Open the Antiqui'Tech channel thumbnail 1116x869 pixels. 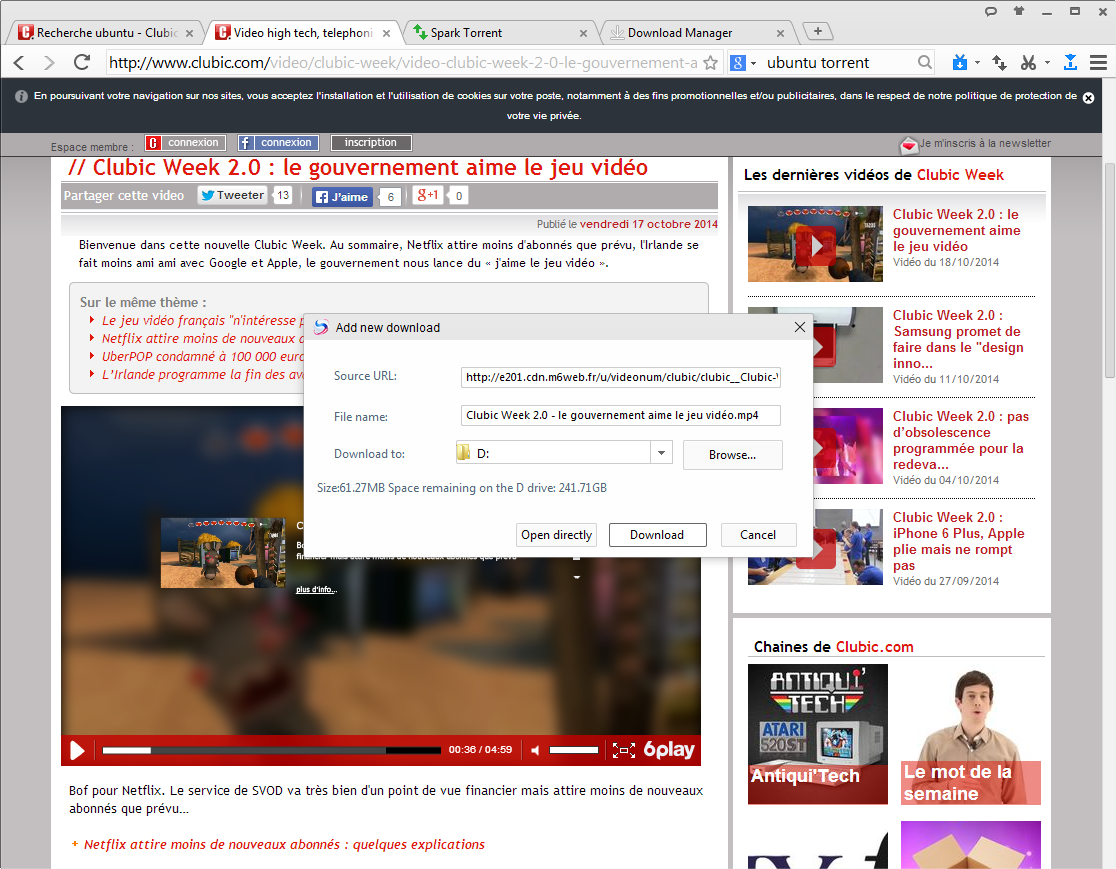[x=818, y=734]
